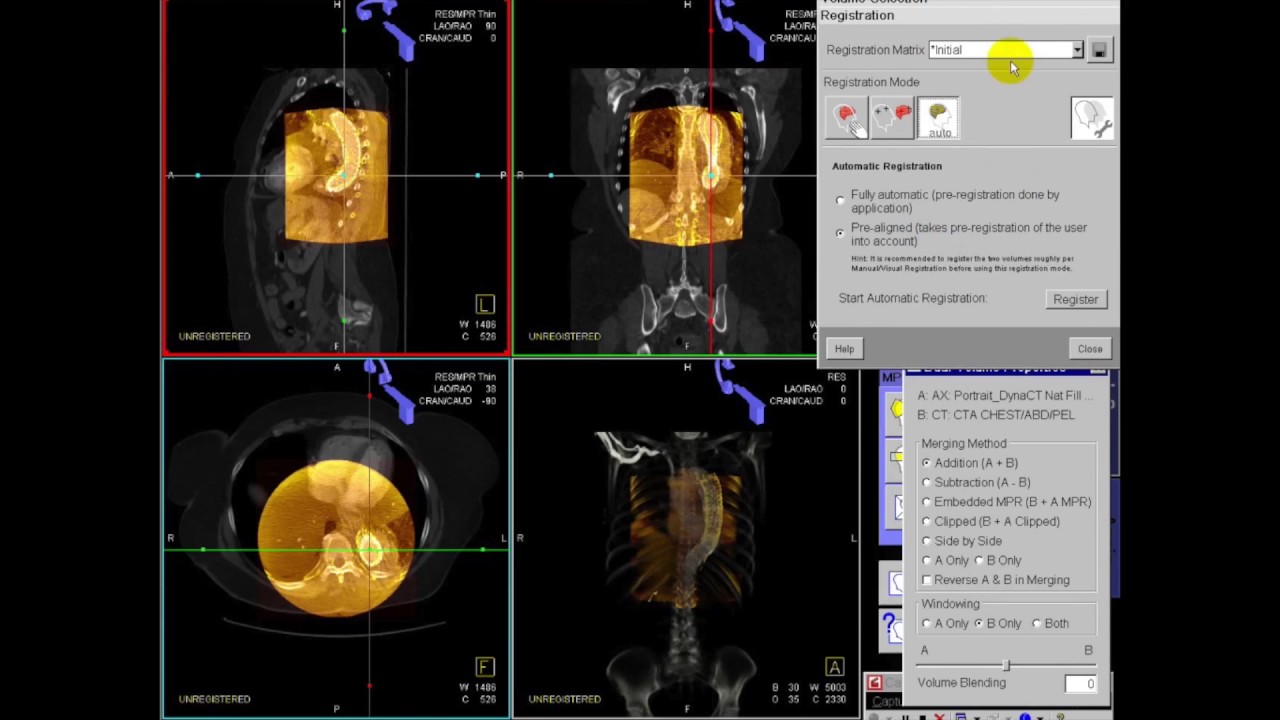Viewport: 1280px width, 720px height.
Task: Select Pre-aligned registration option
Action: pos(840,233)
